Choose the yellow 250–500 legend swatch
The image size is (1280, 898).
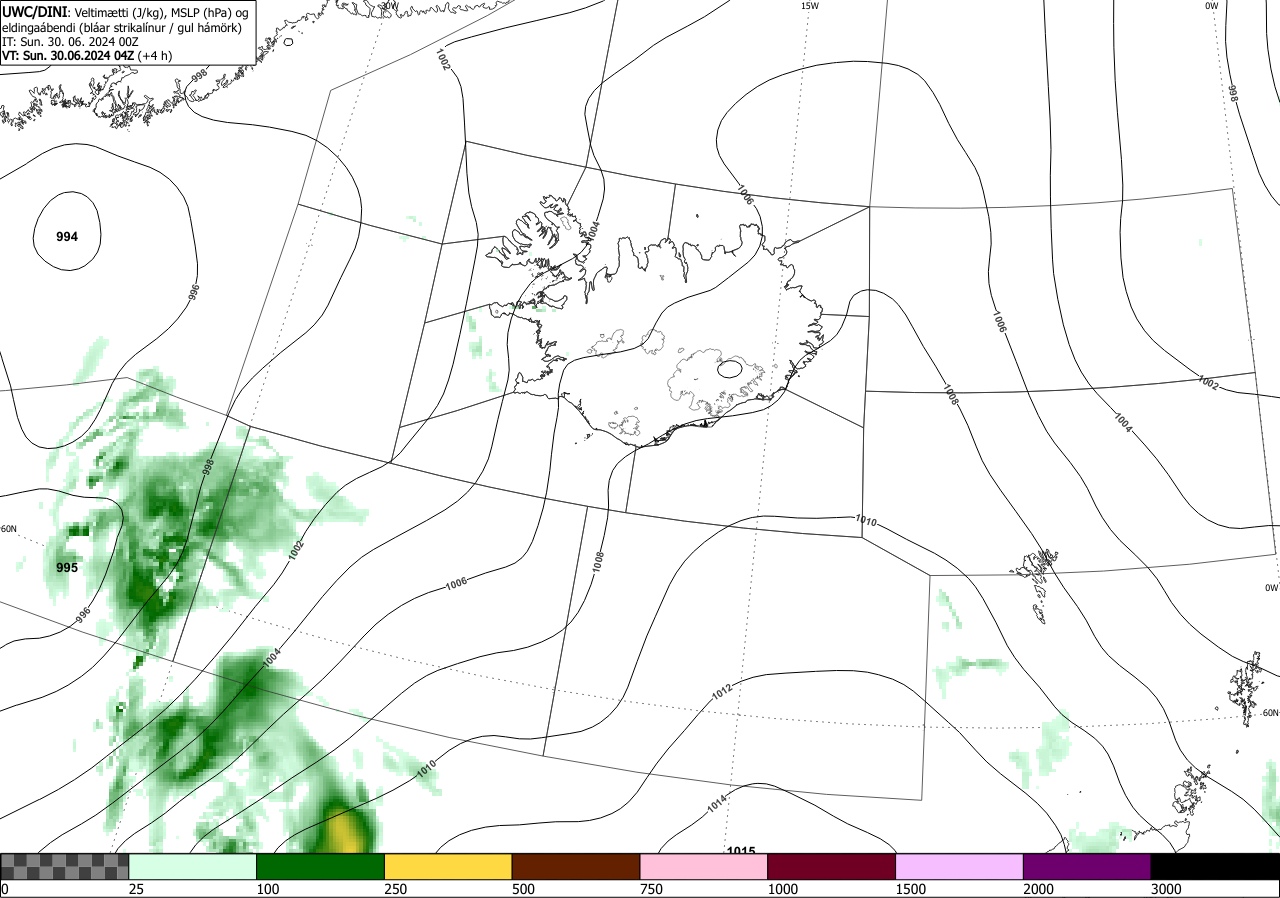coord(448,867)
